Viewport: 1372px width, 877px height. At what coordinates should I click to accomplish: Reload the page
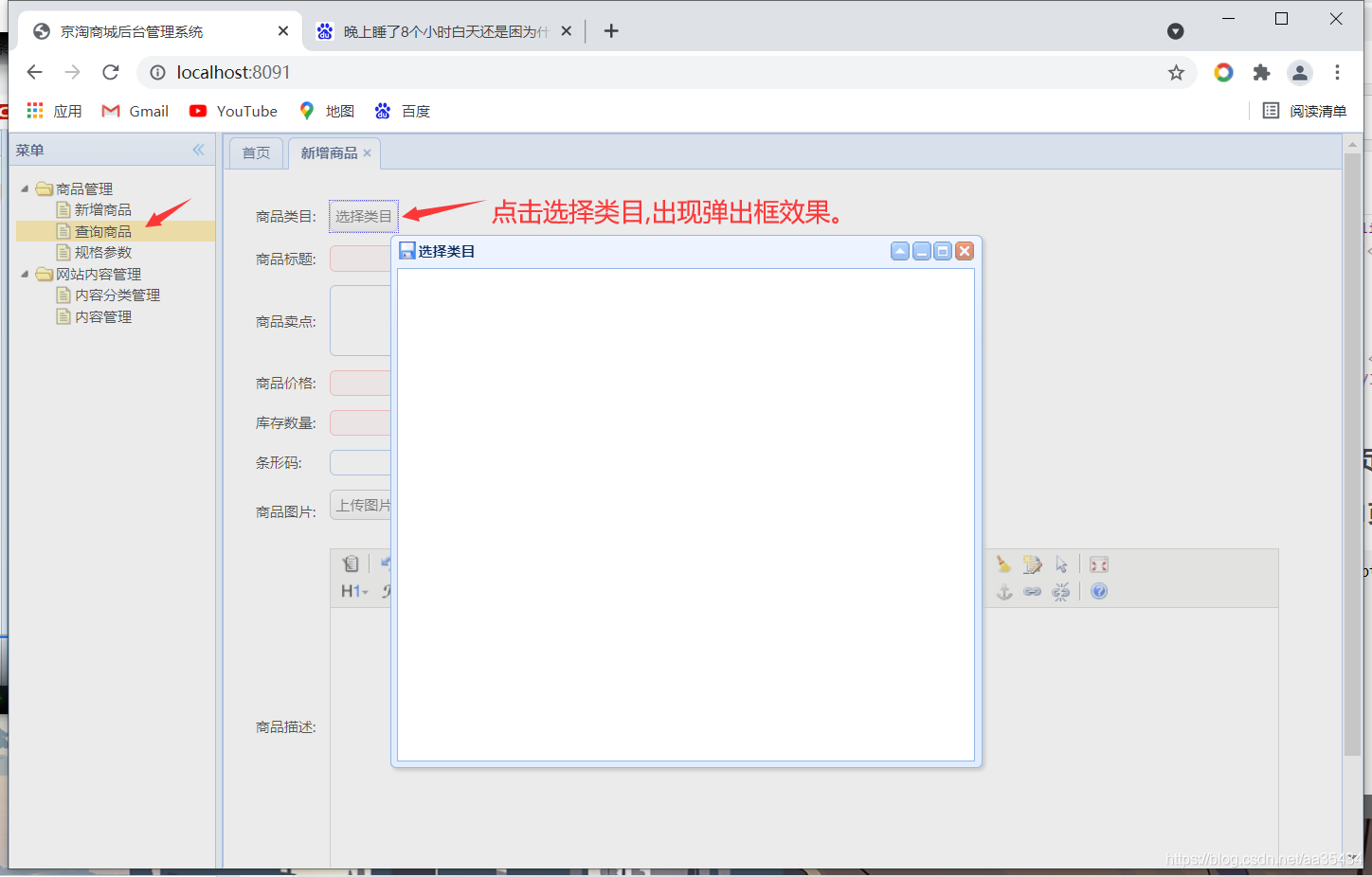pyautogui.click(x=111, y=72)
